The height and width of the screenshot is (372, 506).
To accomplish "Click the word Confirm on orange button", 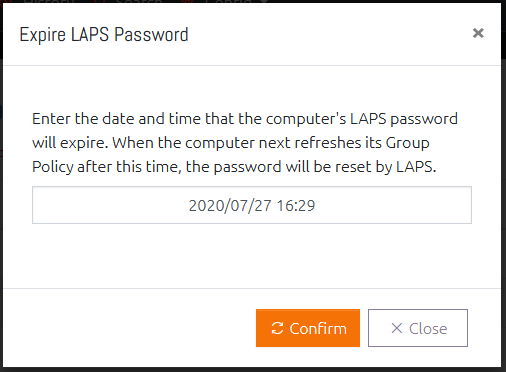I will (x=318, y=329).
